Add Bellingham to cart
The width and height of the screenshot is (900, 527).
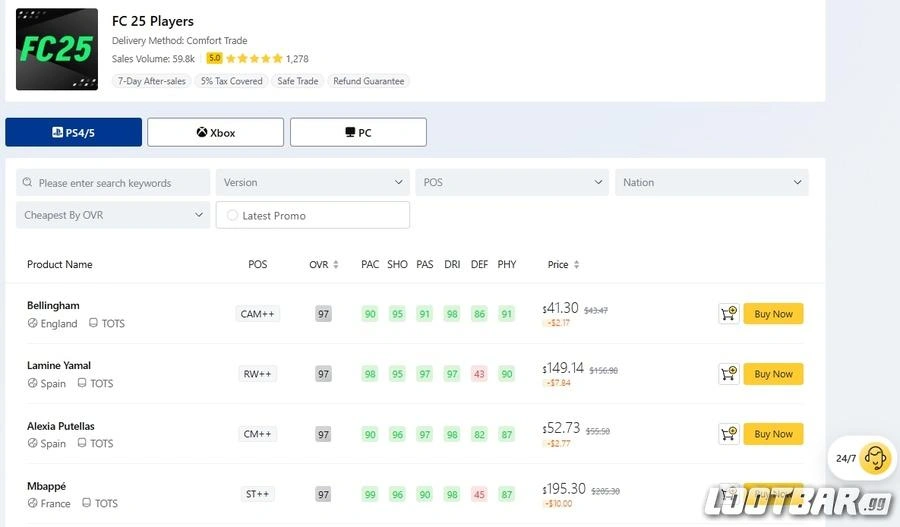[x=728, y=314]
